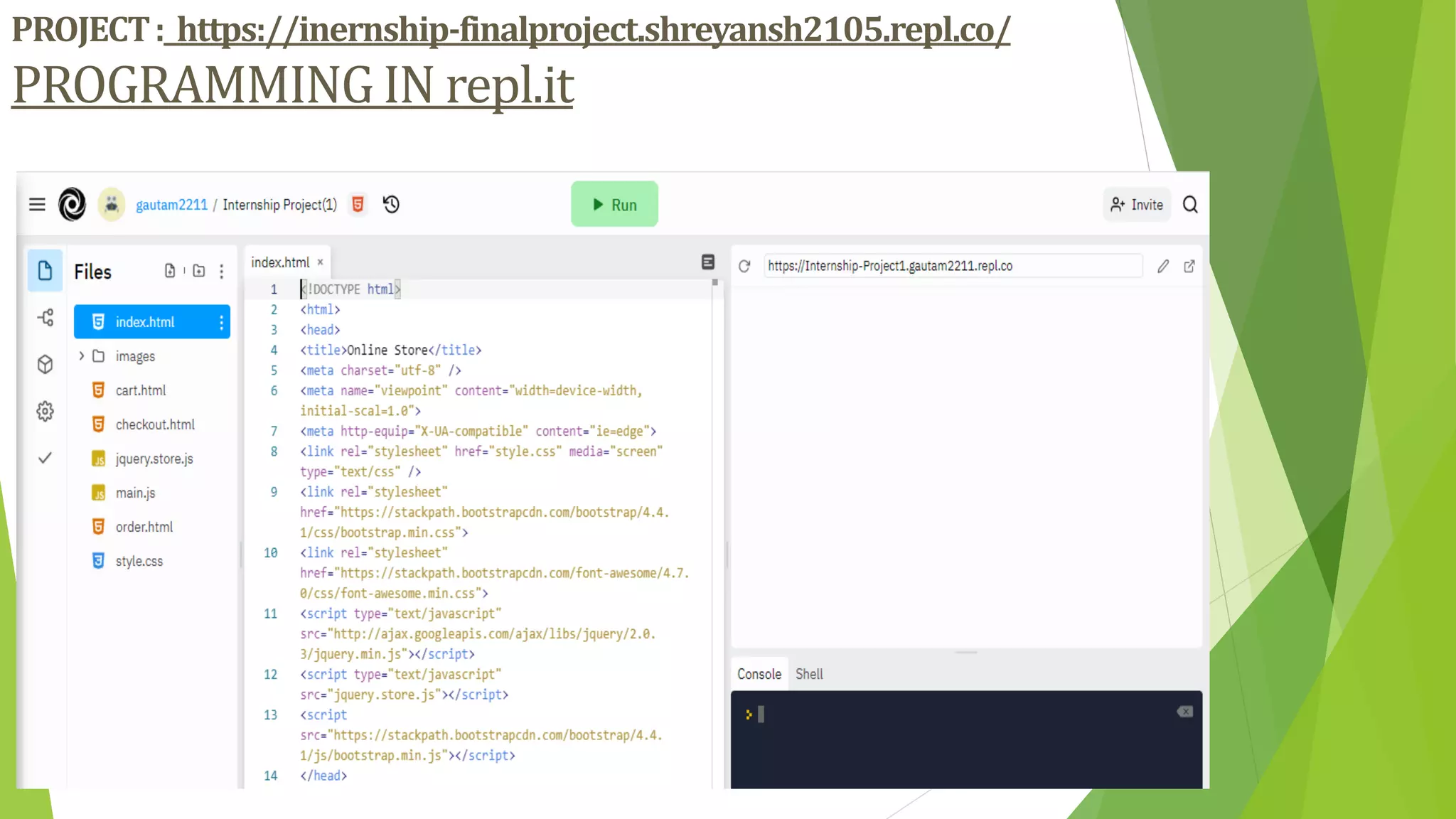Click inside the console prompt area

coord(966,739)
